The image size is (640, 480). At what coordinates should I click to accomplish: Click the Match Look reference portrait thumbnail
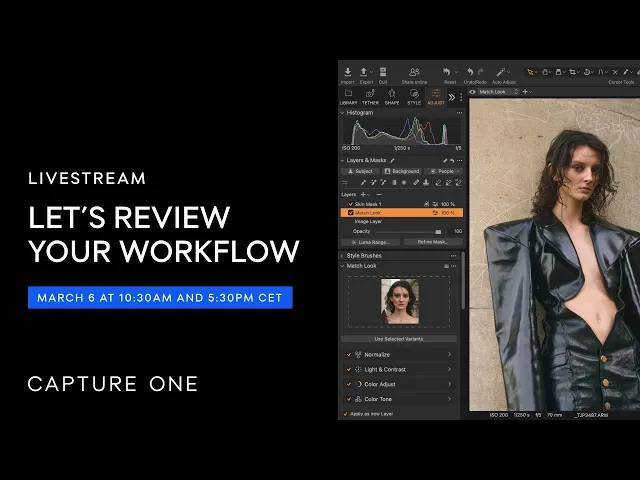(x=400, y=301)
